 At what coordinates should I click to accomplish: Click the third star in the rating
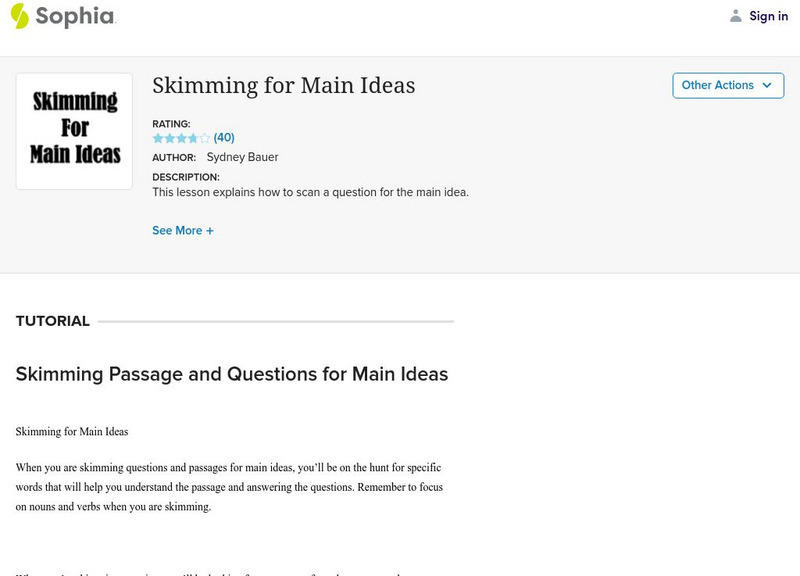point(181,138)
